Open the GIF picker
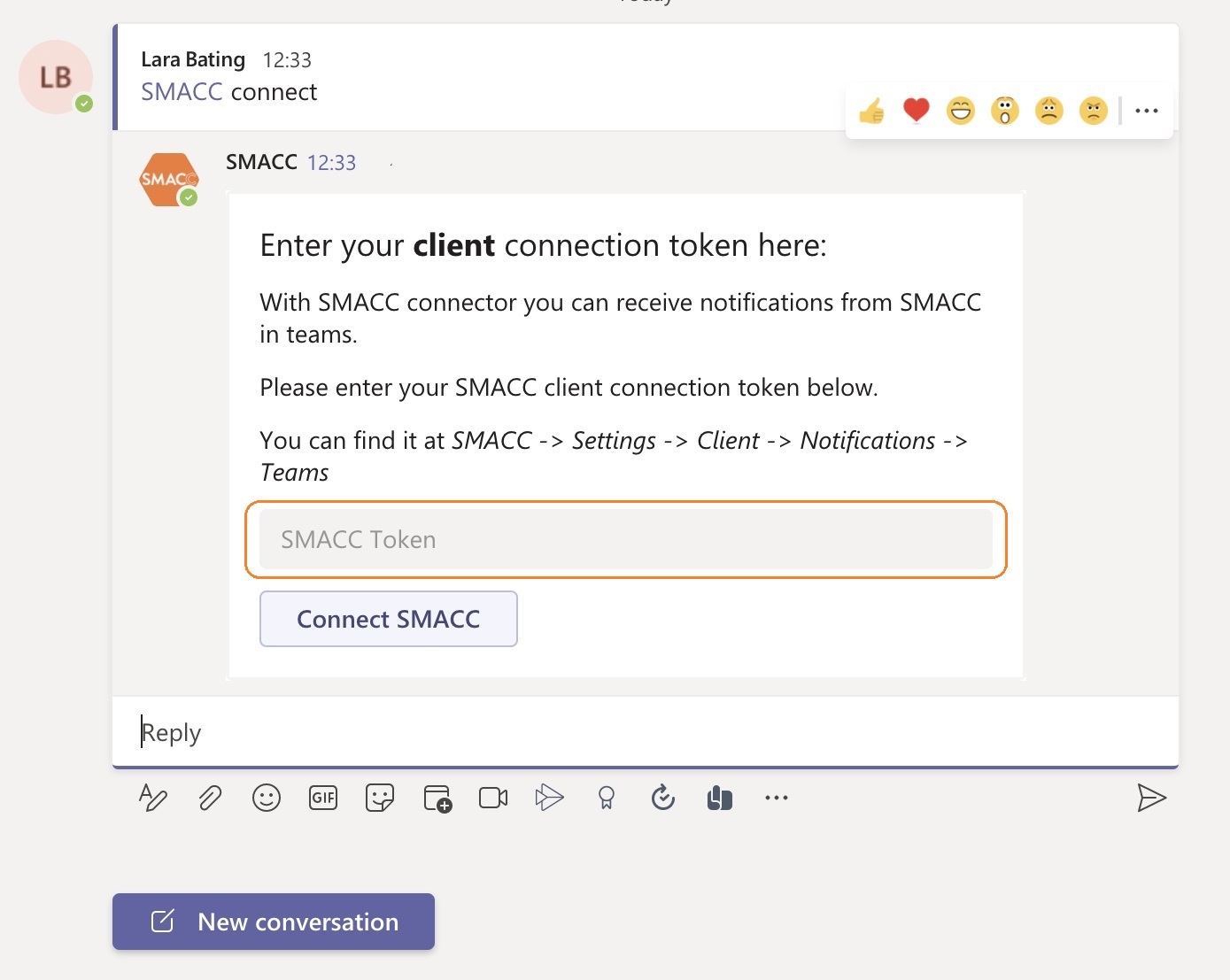Screen dimensions: 1230x980 pos(323,798)
